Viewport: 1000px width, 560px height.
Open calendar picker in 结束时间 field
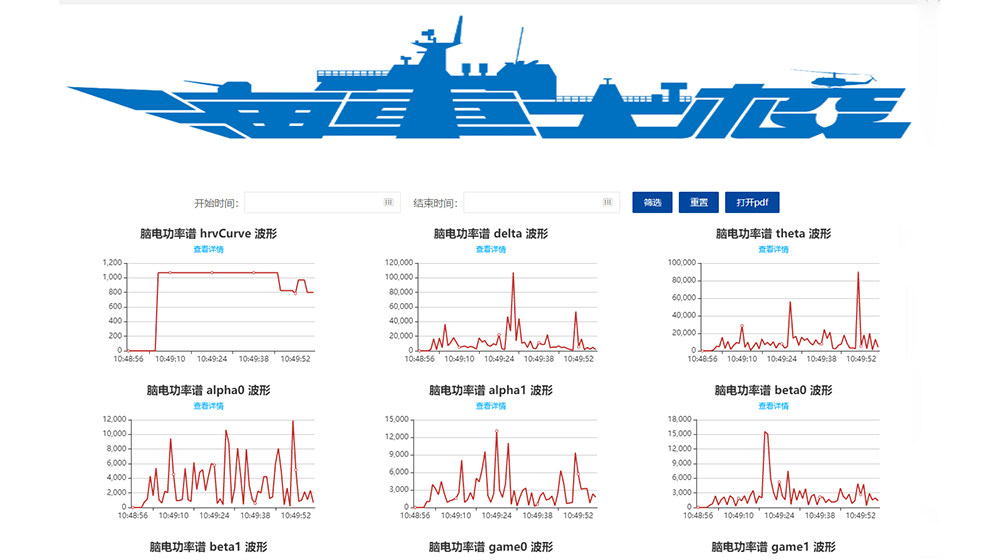click(607, 203)
